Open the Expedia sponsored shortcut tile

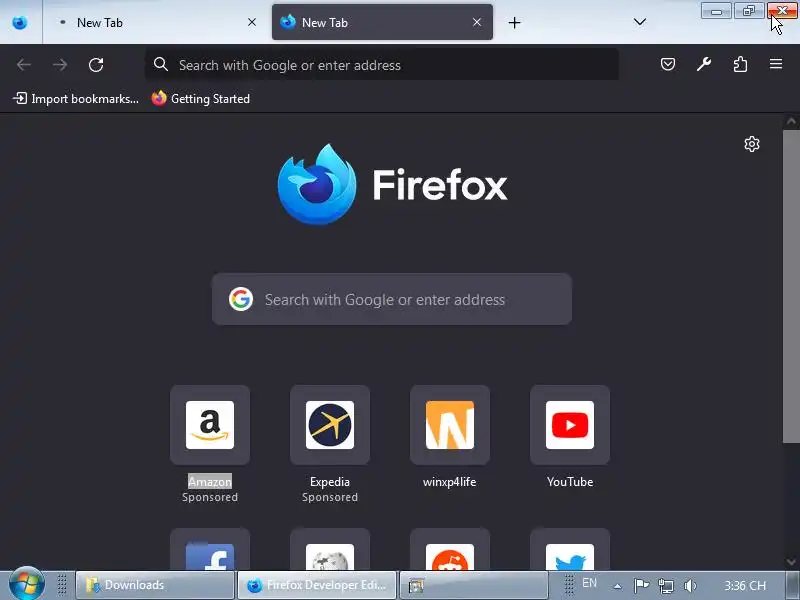click(x=330, y=425)
